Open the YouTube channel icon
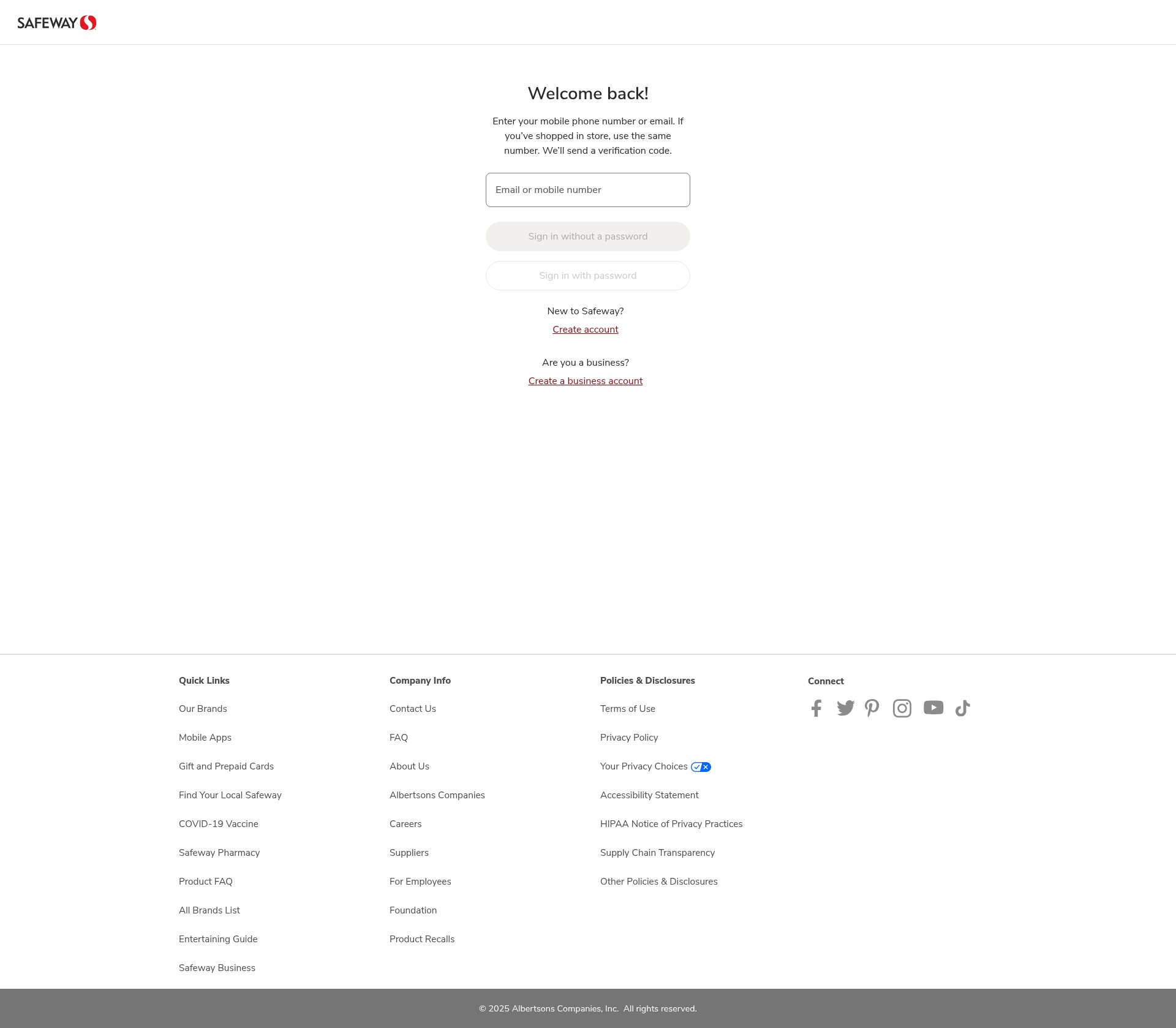 coord(933,708)
